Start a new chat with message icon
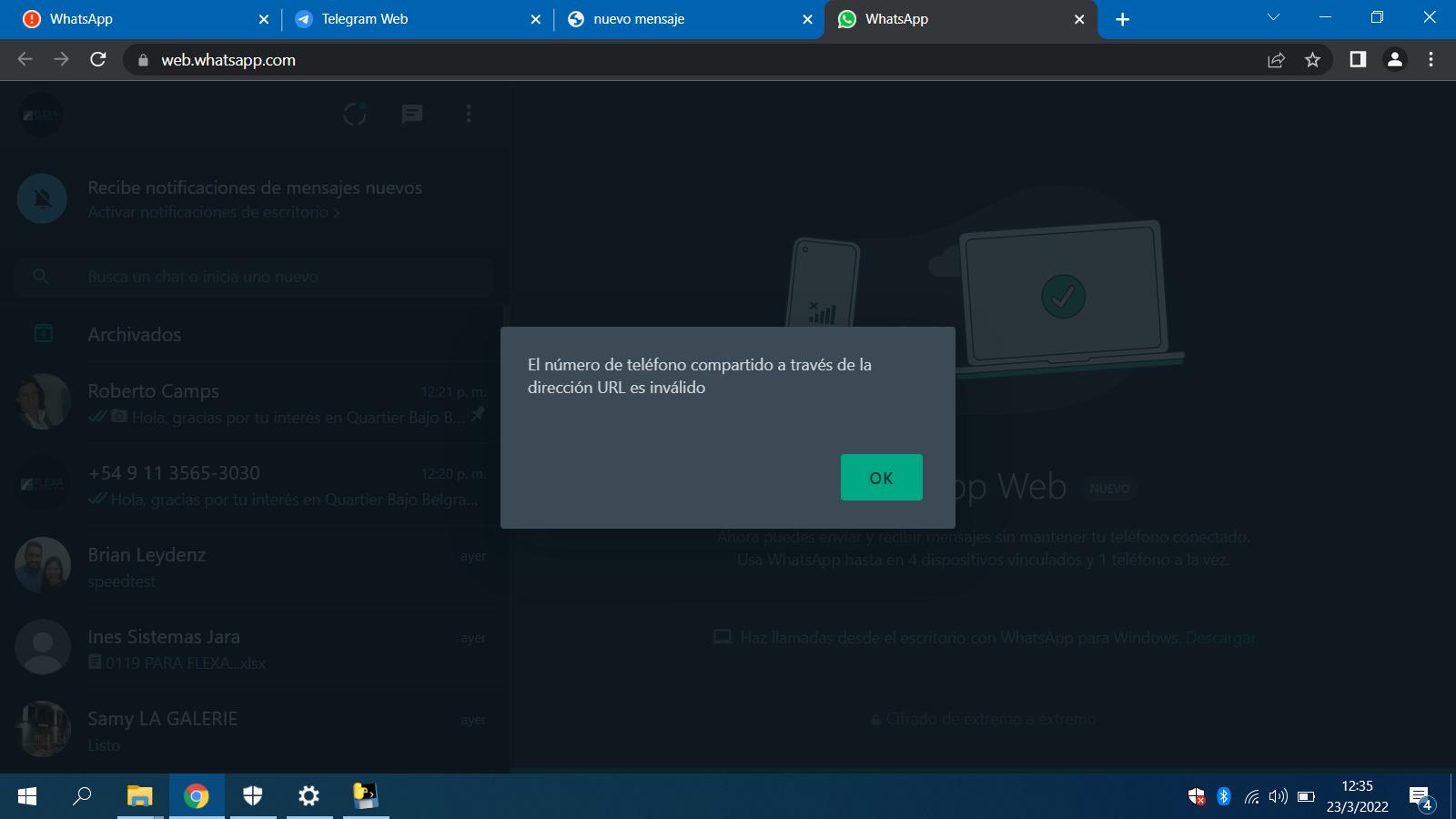Viewport: 1456px width, 819px height. pos(412,114)
